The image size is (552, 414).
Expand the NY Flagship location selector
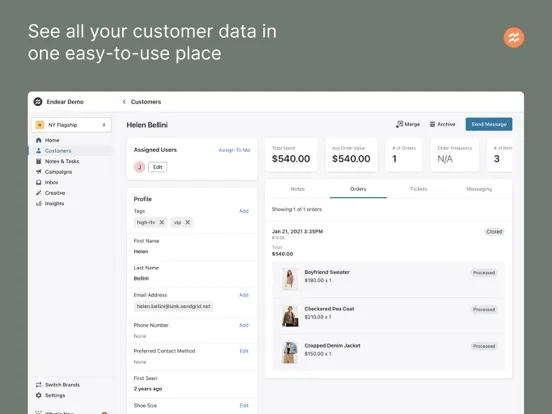71,125
